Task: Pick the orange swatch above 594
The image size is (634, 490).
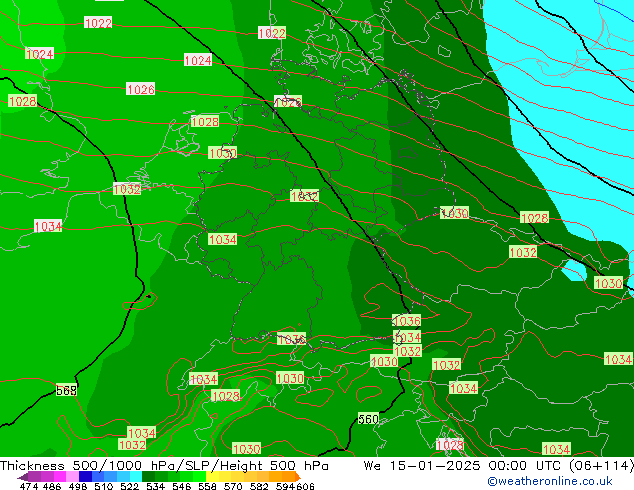Action: click(x=289, y=477)
